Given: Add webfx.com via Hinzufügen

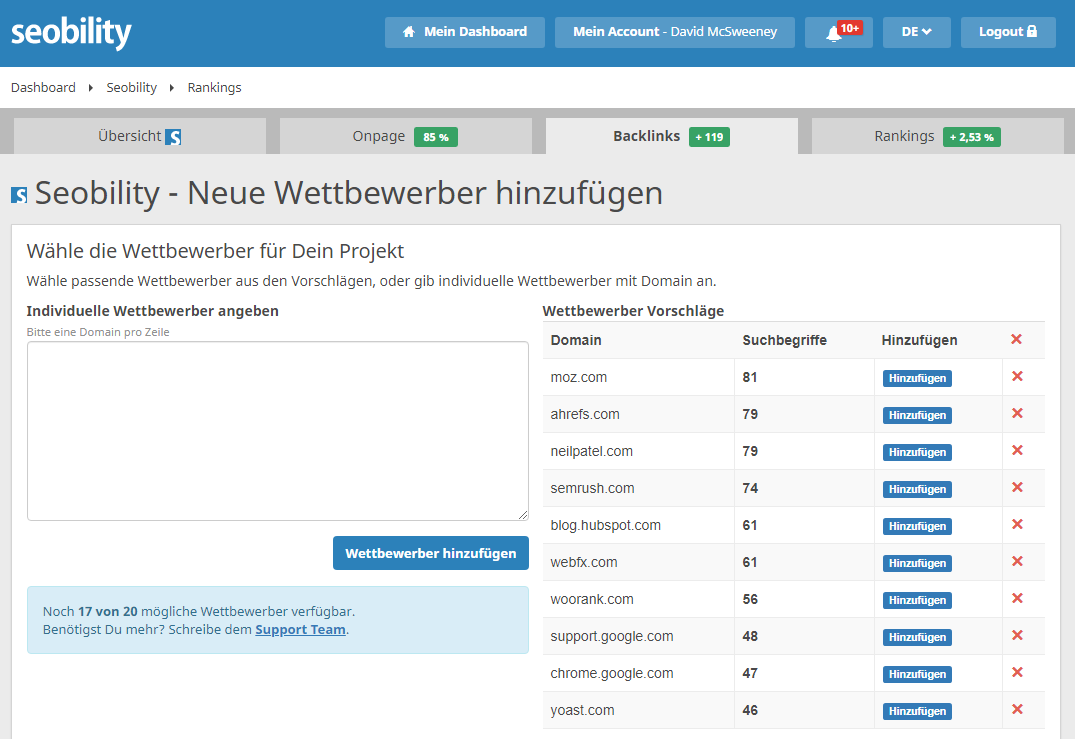Looking at the screenshot, I should tap(917, 564).
